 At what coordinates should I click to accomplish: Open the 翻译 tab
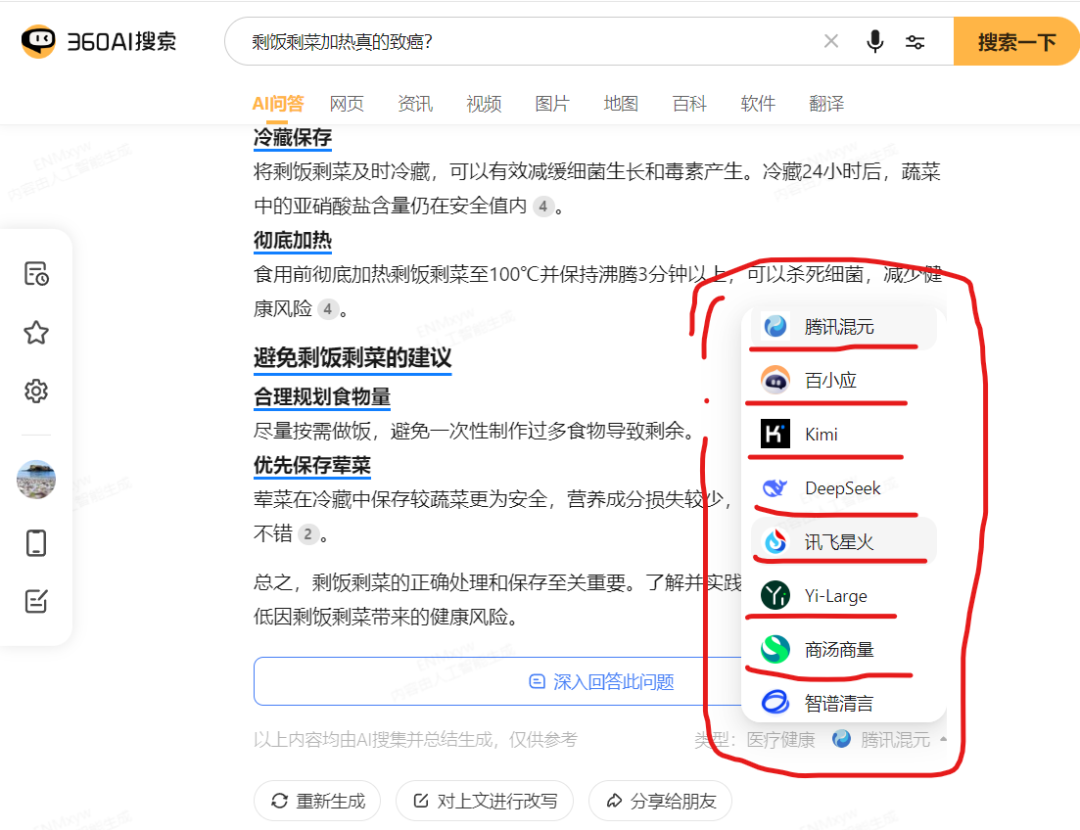(x=826, y=103)
